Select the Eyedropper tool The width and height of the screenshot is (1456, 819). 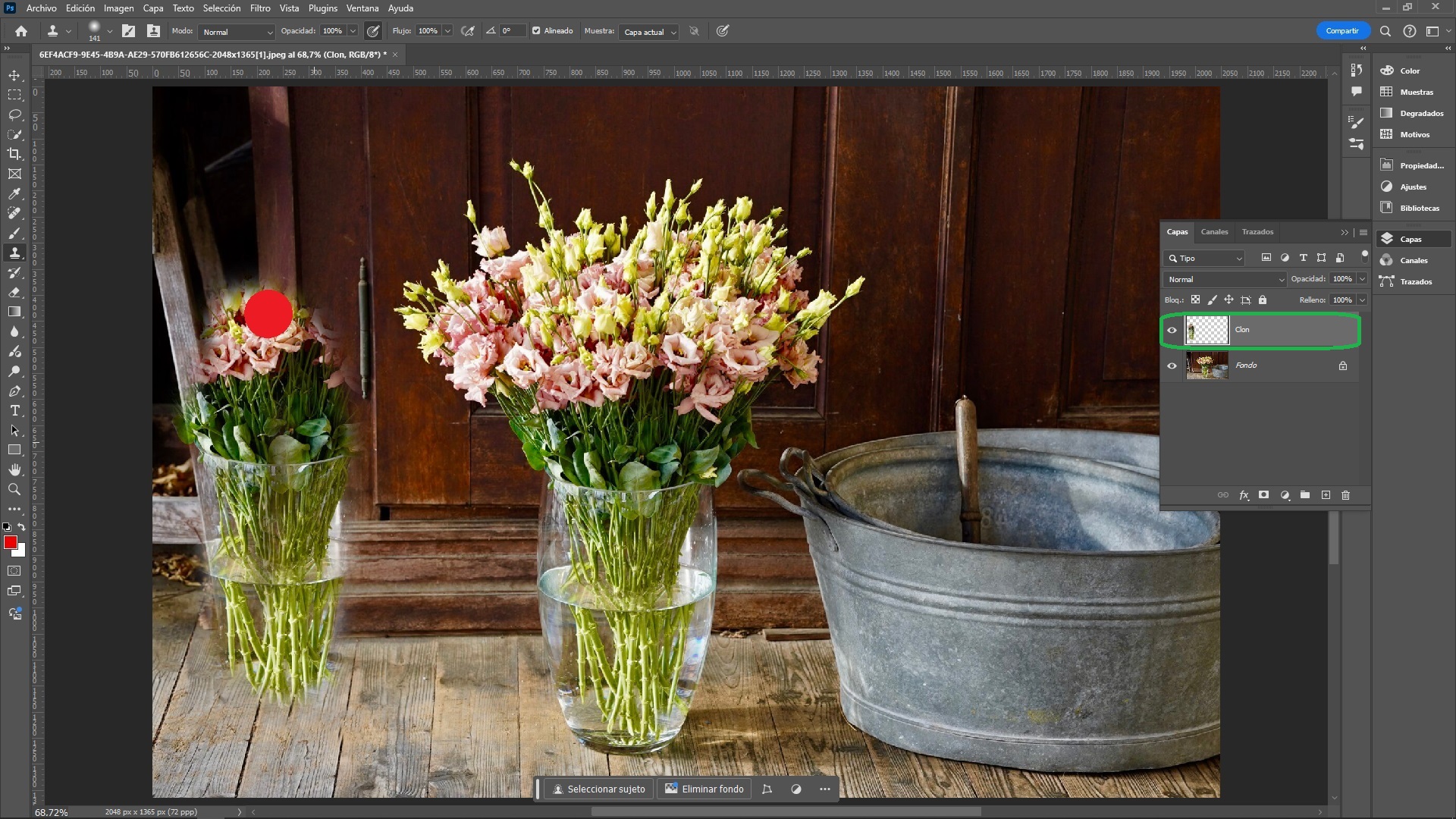tap(14, 193)
